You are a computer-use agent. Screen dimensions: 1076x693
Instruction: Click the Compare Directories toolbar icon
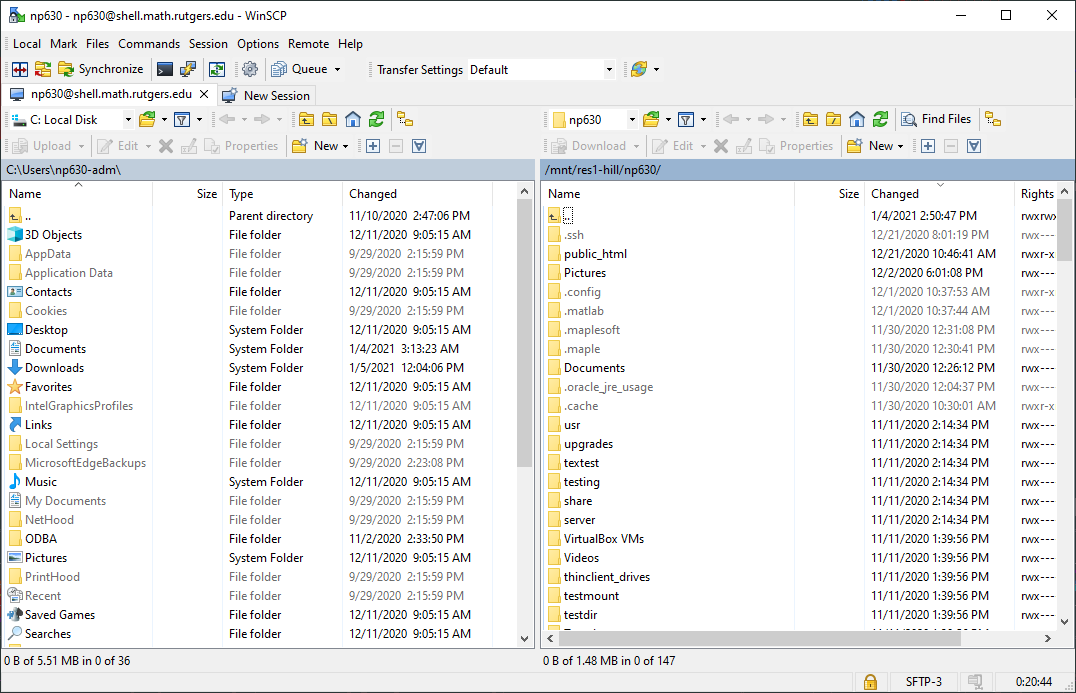click(x=43, y=69)
